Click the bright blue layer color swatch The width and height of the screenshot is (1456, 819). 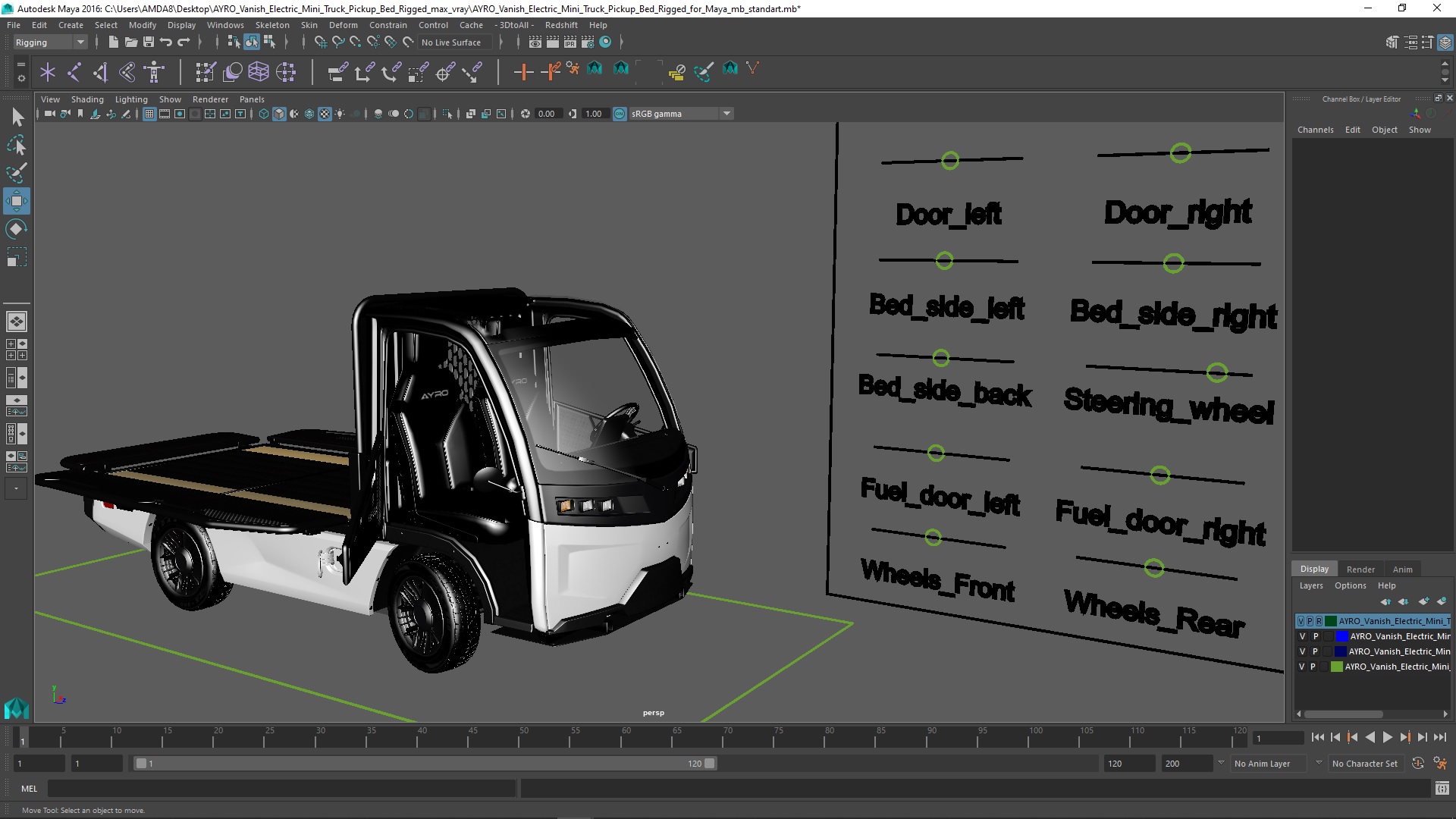point(1341,636)
